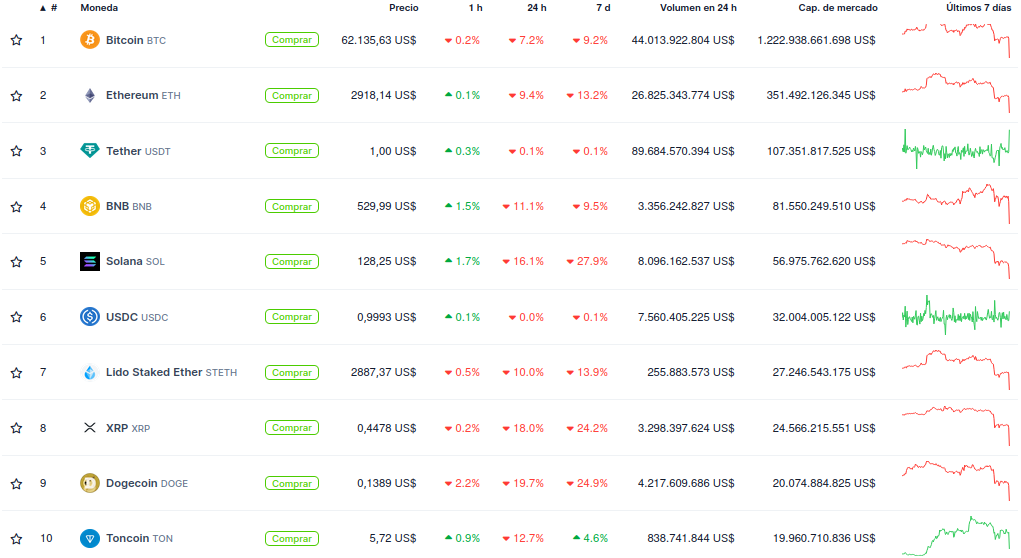Click Comprar button for Tether
Image resolution: width=1021 pixels, height=558 pixels.
coord(292,150)
